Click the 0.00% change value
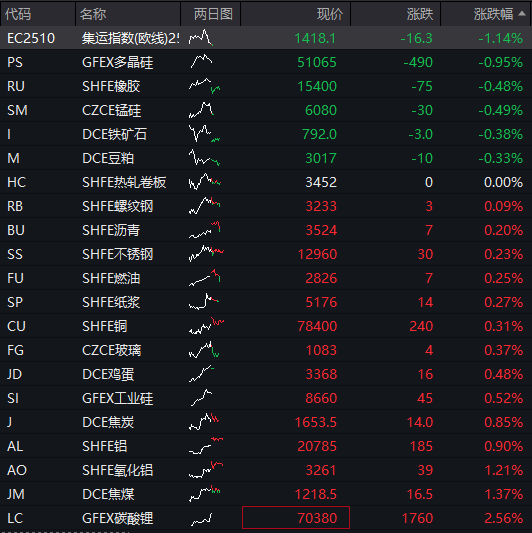This screenshot has height=533, width=532. [x=503, y=182]
